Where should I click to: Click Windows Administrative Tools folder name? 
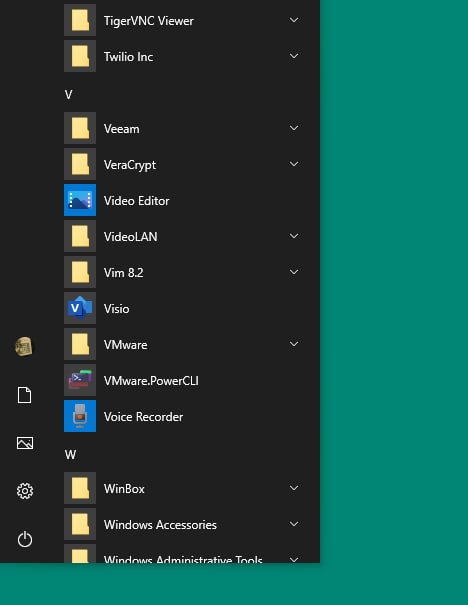click(183, 559)
